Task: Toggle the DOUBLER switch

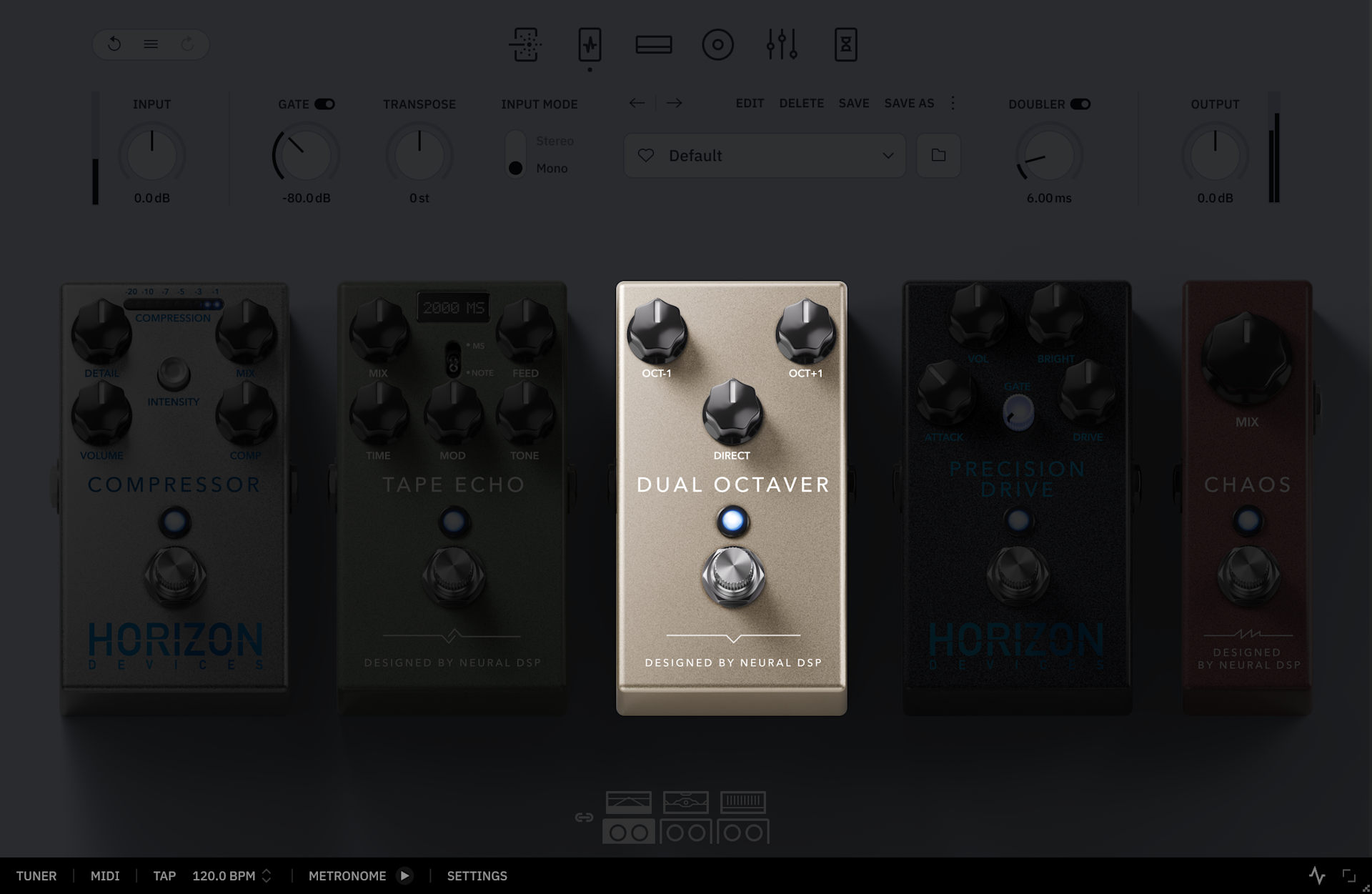Action: (x=1080, y=104)
